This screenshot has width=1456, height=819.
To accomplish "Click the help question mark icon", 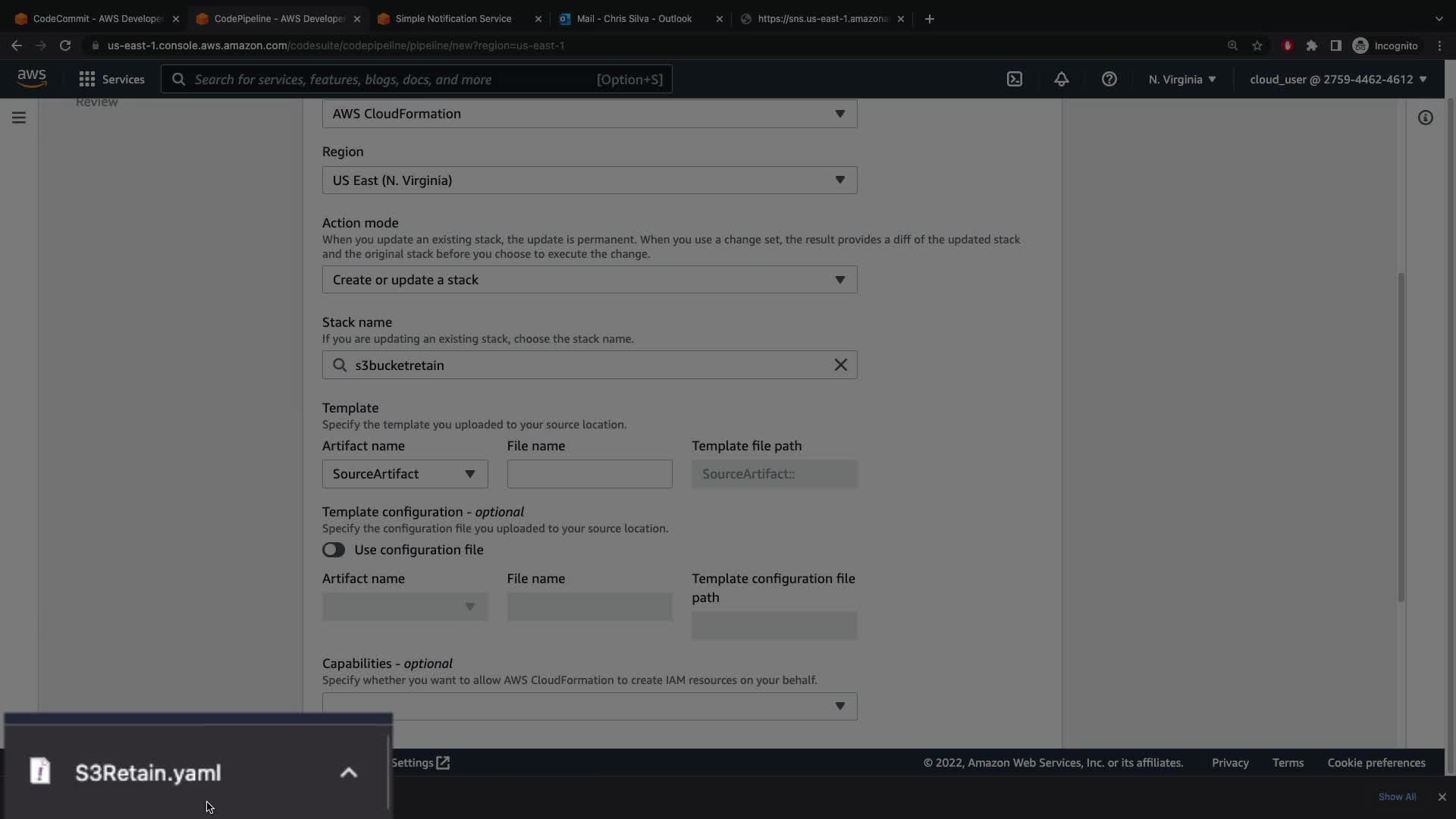I will [x=1109, y=79].
